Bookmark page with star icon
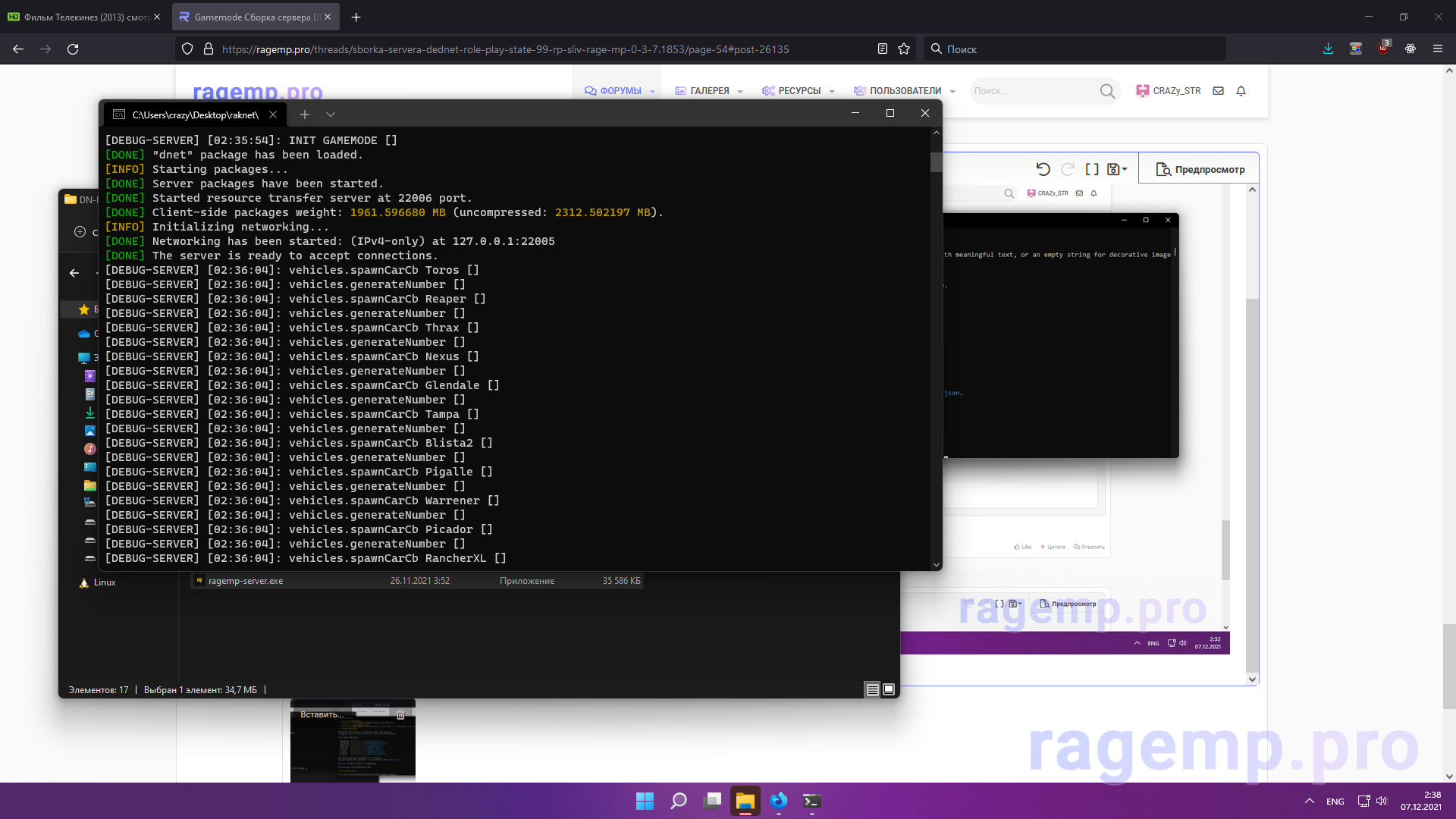 tap(904, 49)
